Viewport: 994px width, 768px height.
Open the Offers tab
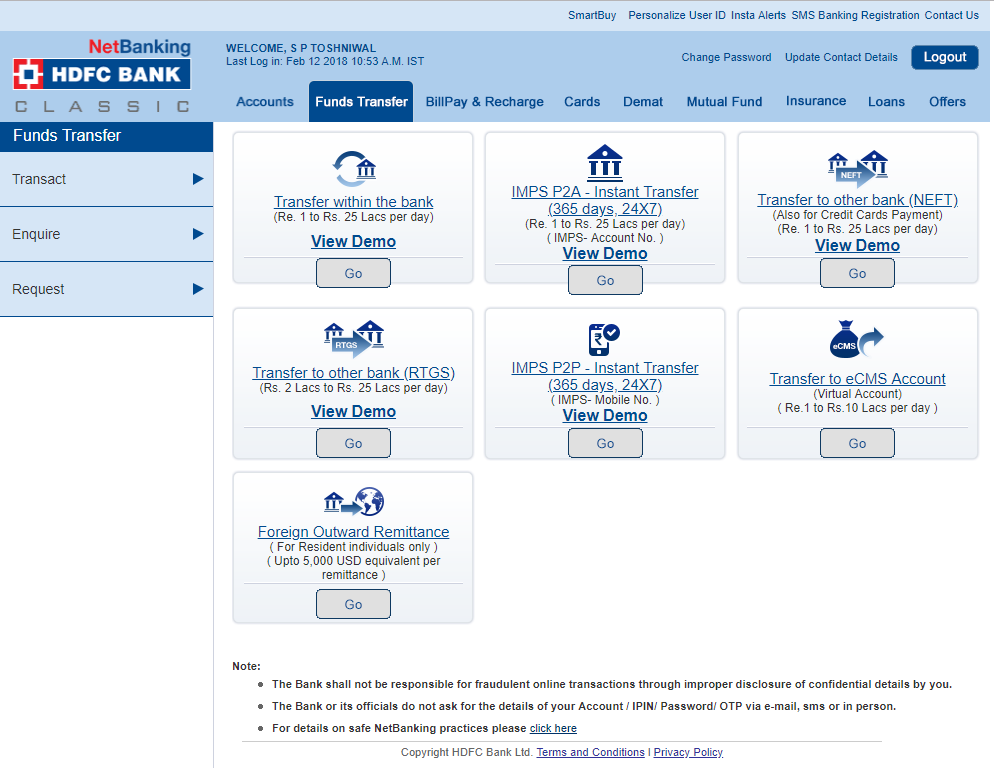point(947,101)
